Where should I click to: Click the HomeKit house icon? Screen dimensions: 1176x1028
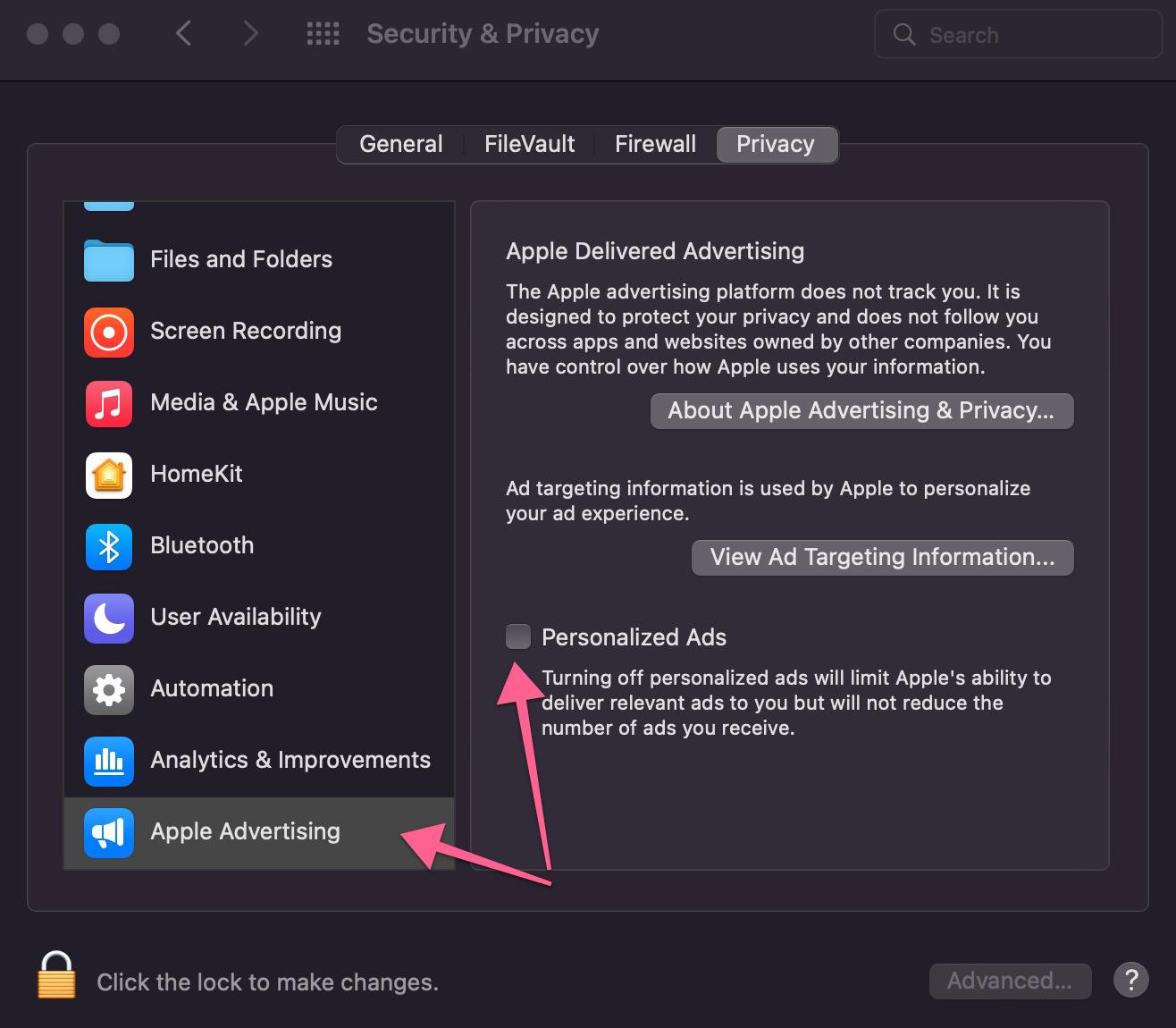(109, 475)
